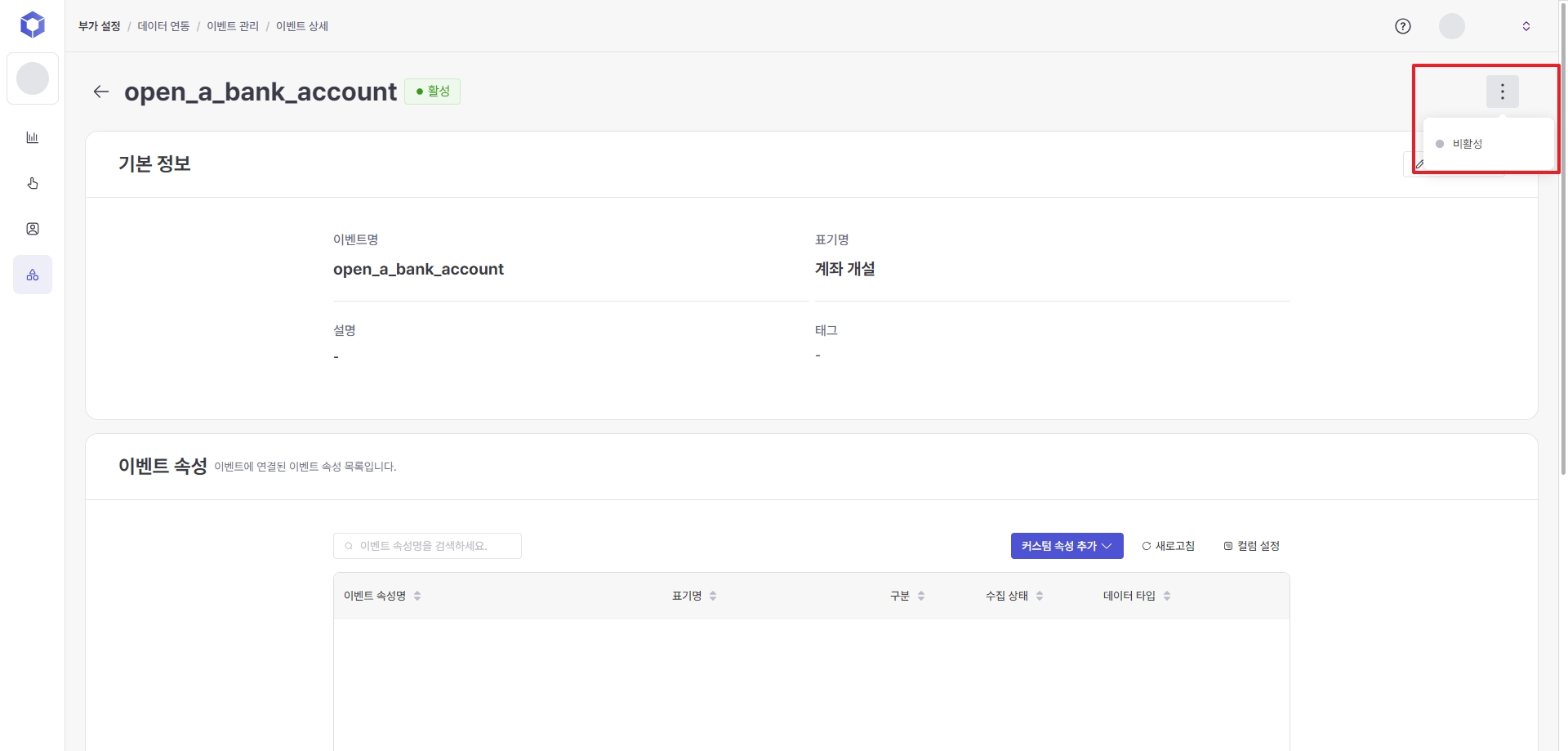Image resolution: width=1568 pixels, height=751 pixels.
Task: Navigate to 데이터 연동 breadcrumb
Action: tap(163, 26)
